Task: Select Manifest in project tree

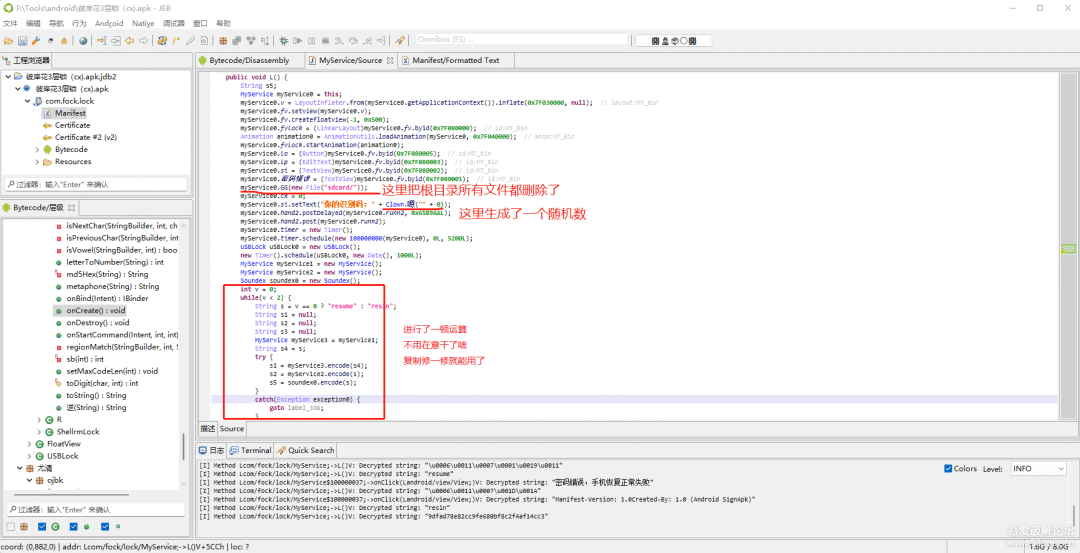Action: tap(70, 113)
